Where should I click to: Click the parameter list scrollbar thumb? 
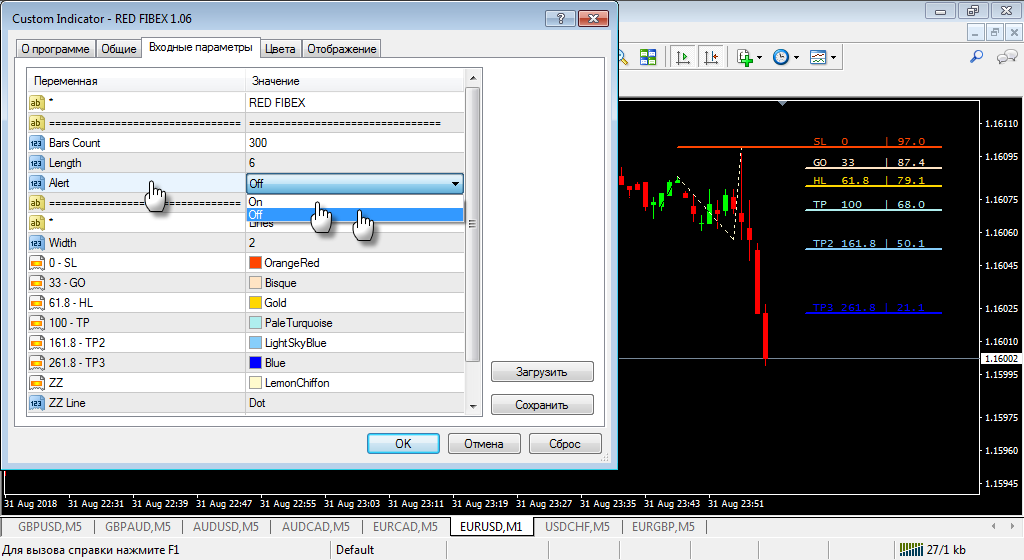click(473, 224)
